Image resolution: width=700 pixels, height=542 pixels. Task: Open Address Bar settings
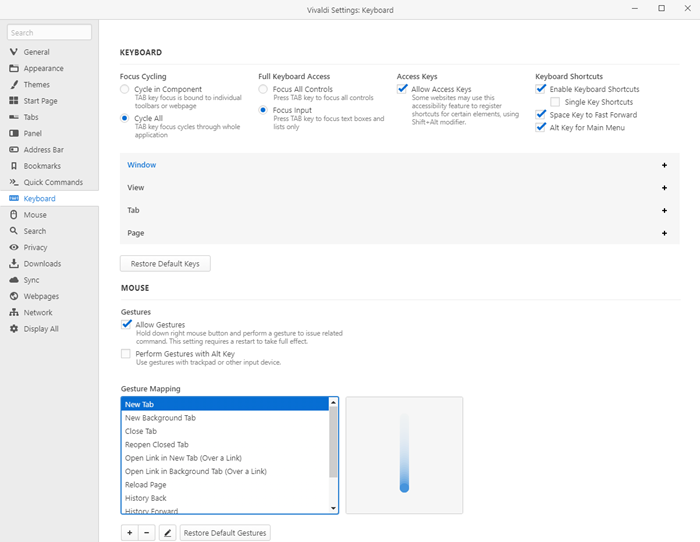coord(49,150)
